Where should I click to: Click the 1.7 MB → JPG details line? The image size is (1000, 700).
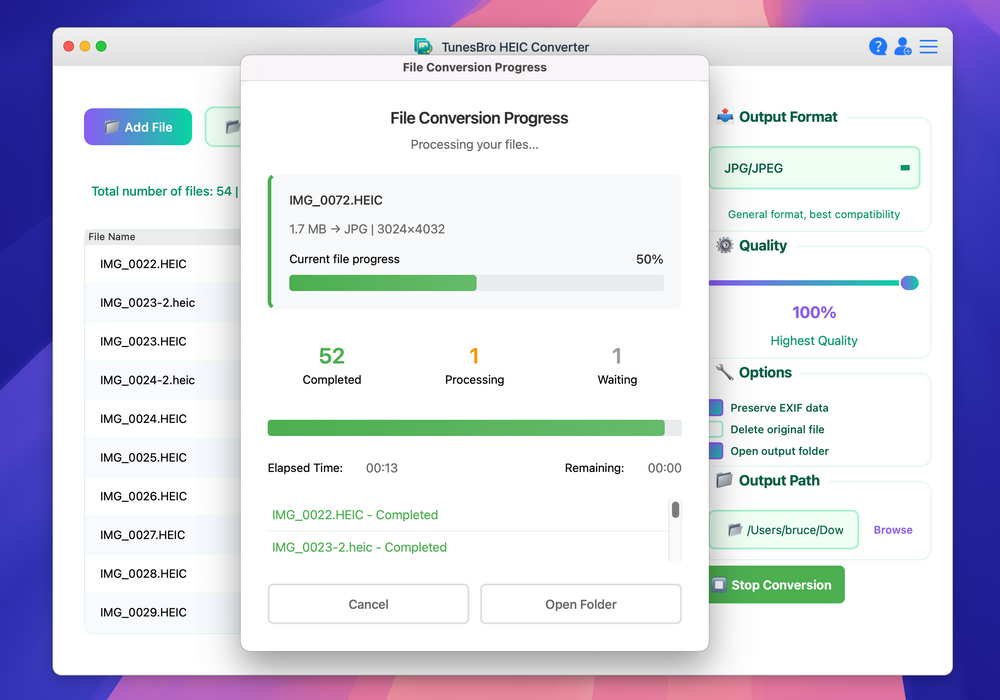coord(367,229)
